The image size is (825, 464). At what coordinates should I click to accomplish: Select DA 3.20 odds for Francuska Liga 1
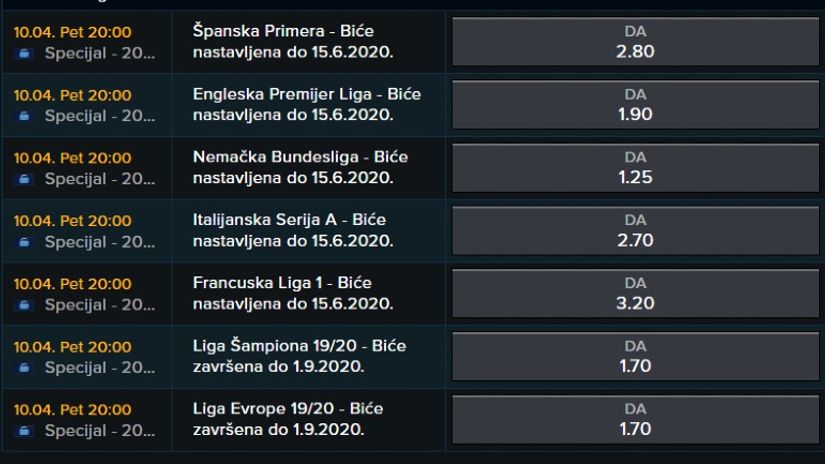(635, 293)
